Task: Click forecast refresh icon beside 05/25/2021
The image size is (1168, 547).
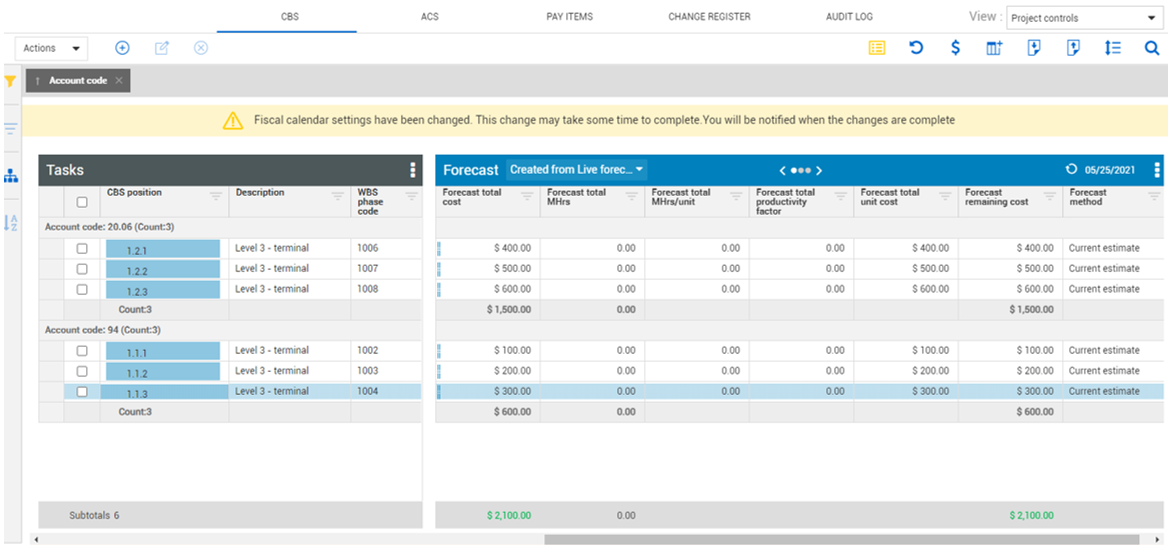Action: click(1071, 170)
